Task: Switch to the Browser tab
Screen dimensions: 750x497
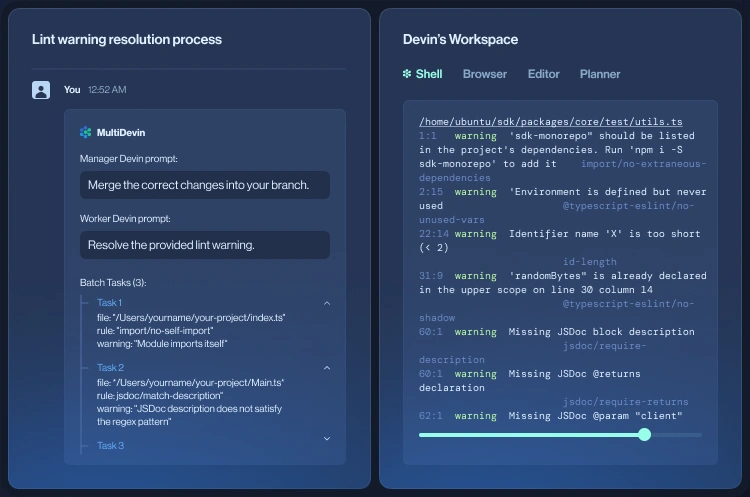Action: click(x=484, y=74)
